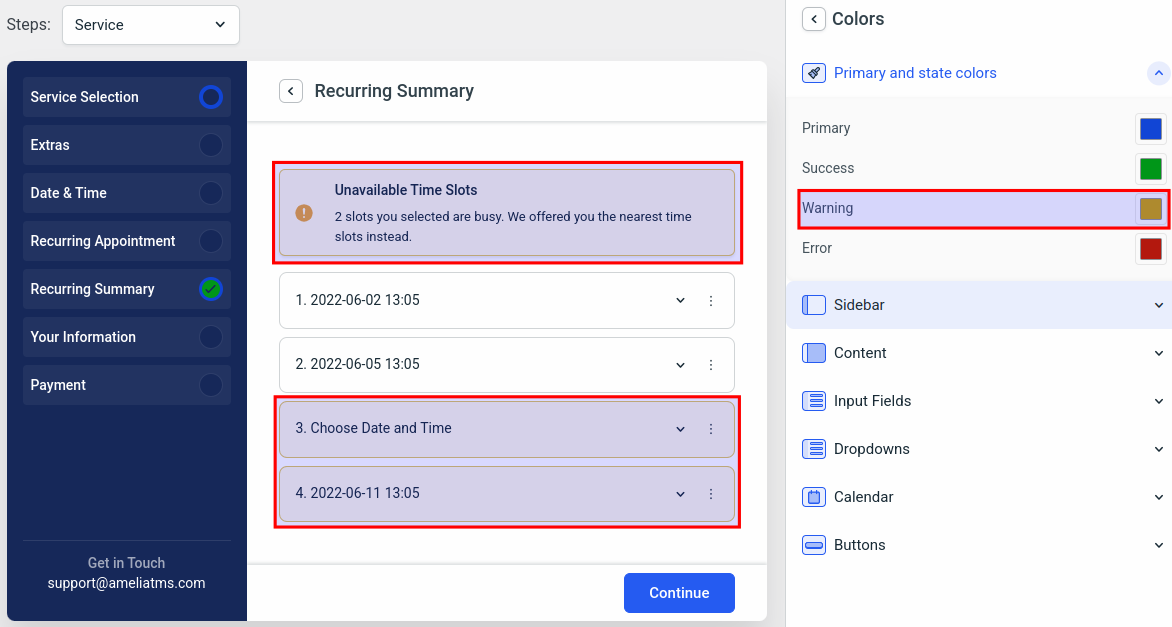Open the Steps Service dropdown

point(151,25)
